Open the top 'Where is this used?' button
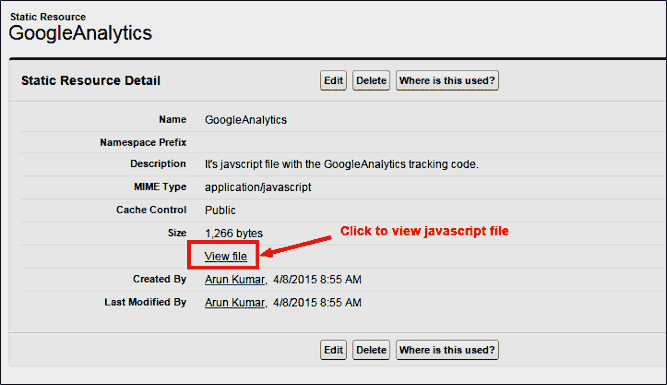This screenshot has width=667, height=385. point(447,80)
